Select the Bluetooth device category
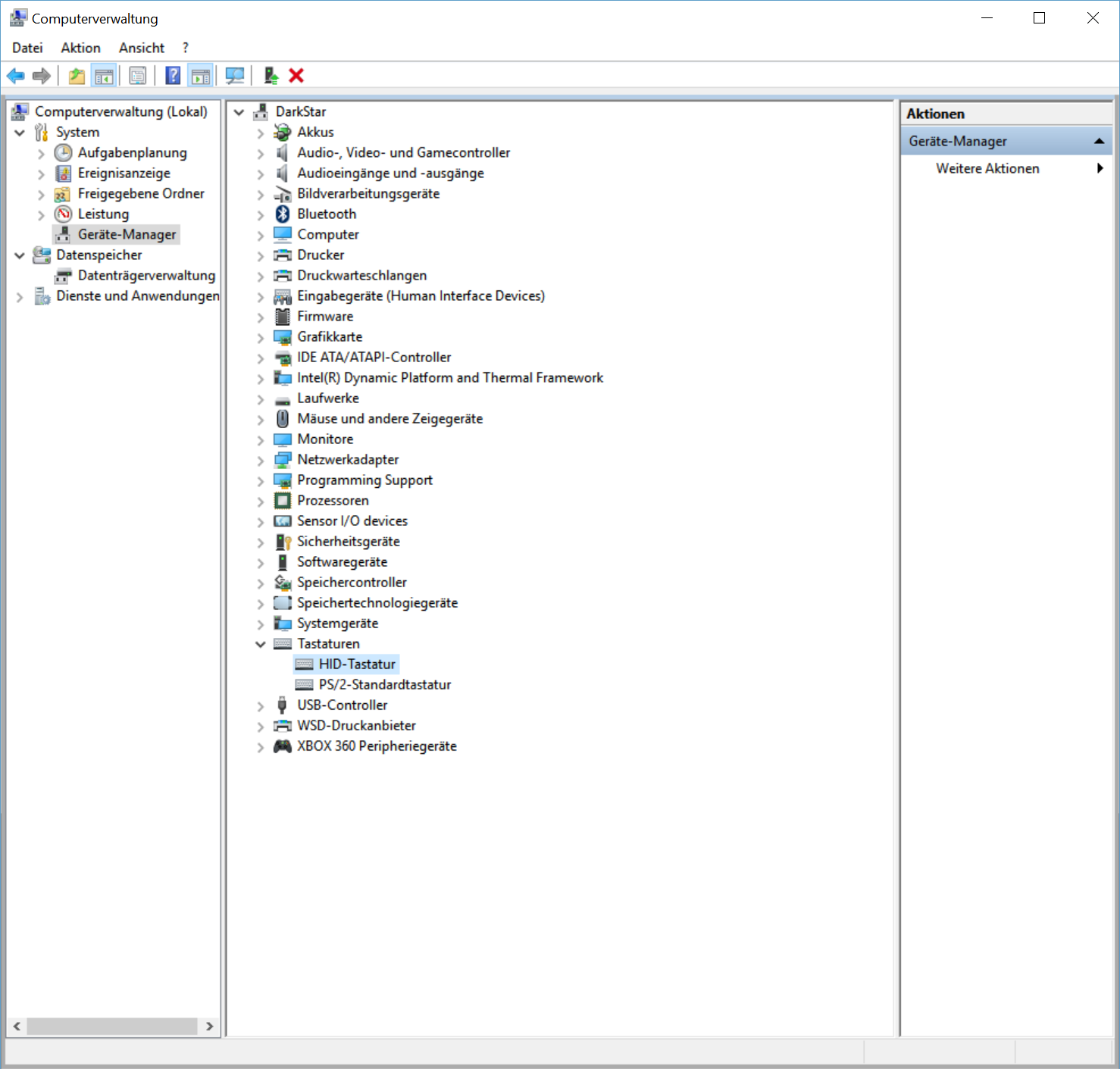 tap(326, 214)
